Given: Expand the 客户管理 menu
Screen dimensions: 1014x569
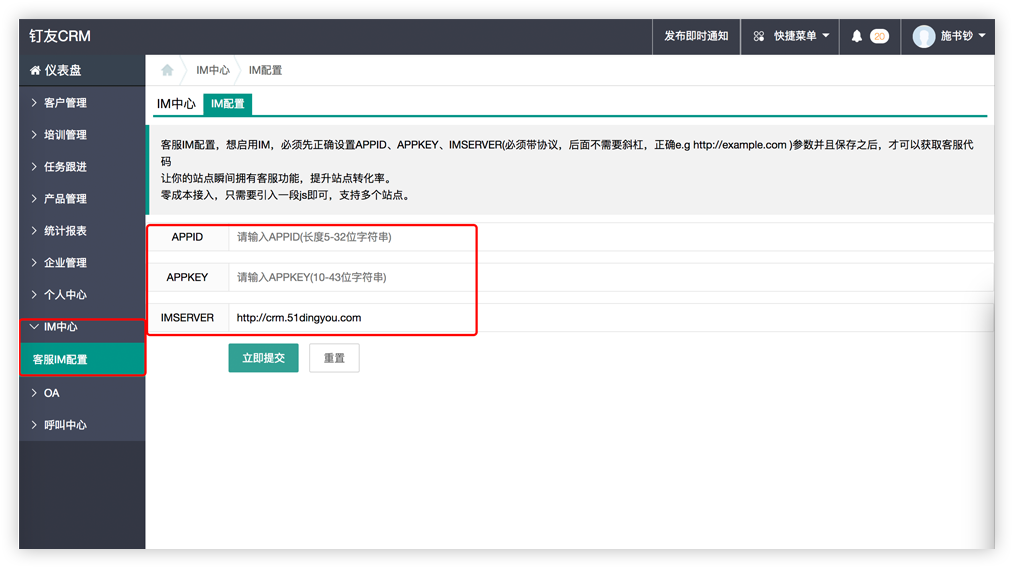Looking at the screenshot, I should point(82,102).
